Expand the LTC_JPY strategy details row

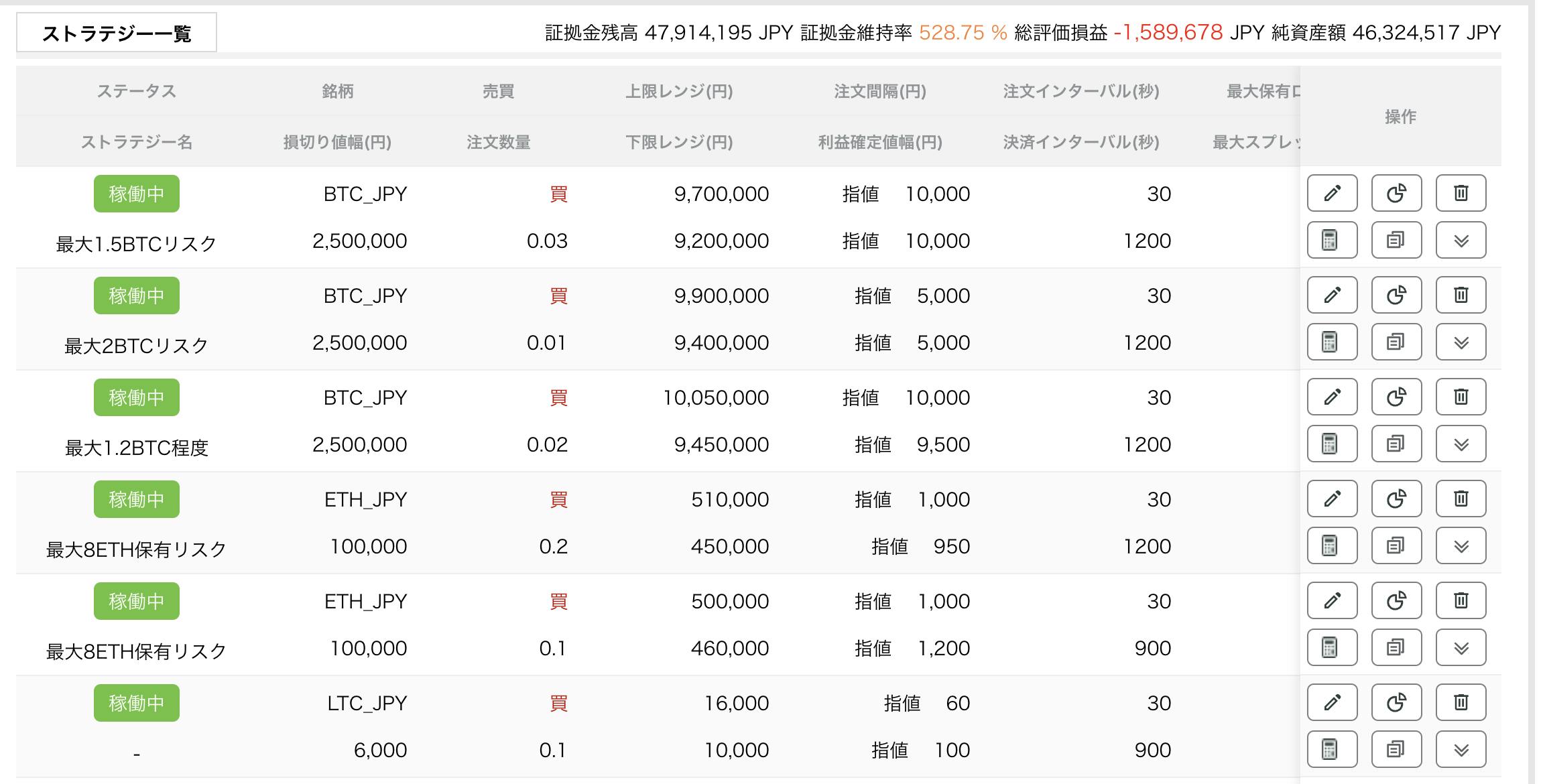pyautogui.click(x=1461, y=750)
